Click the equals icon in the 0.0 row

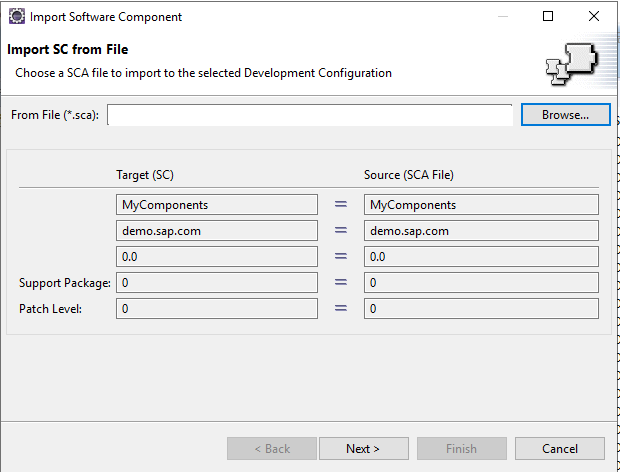[341, 257]
